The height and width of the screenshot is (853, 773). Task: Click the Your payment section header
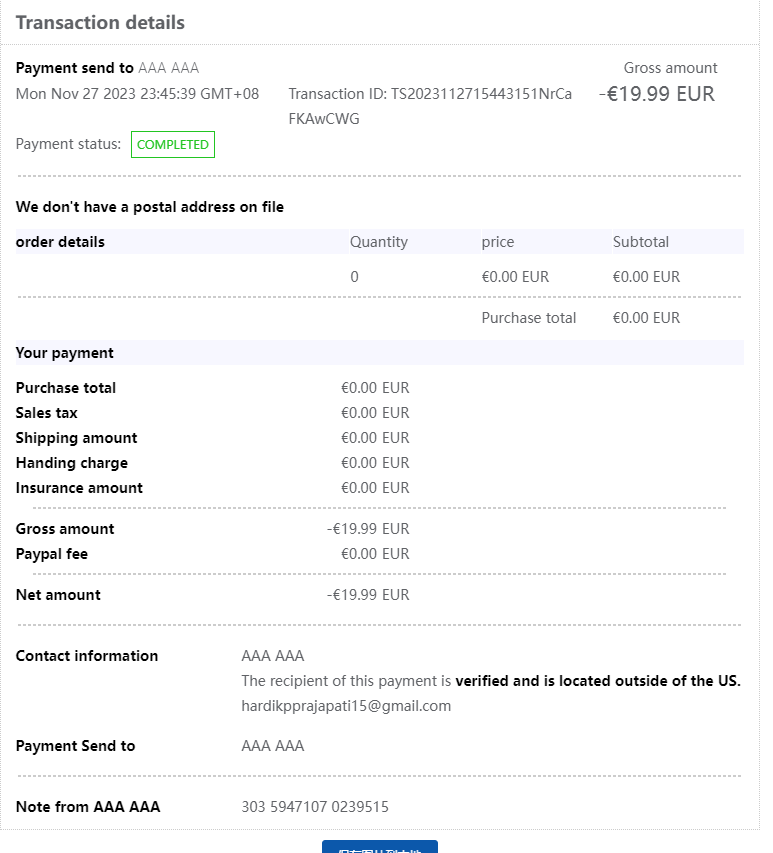click(x=65, y=353)
